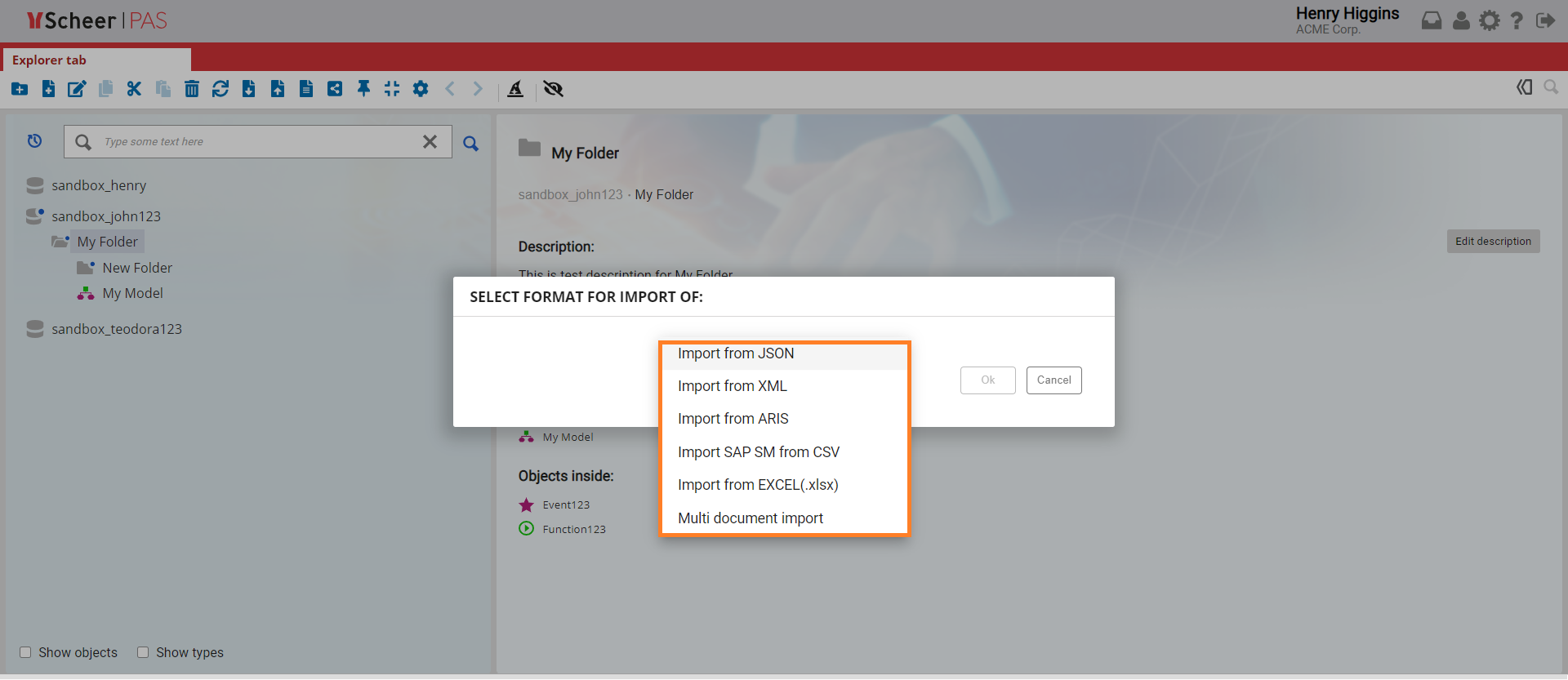1568x680 pixels.
Task: Choose Import from XML option
Action: click(x=784, y=386)
